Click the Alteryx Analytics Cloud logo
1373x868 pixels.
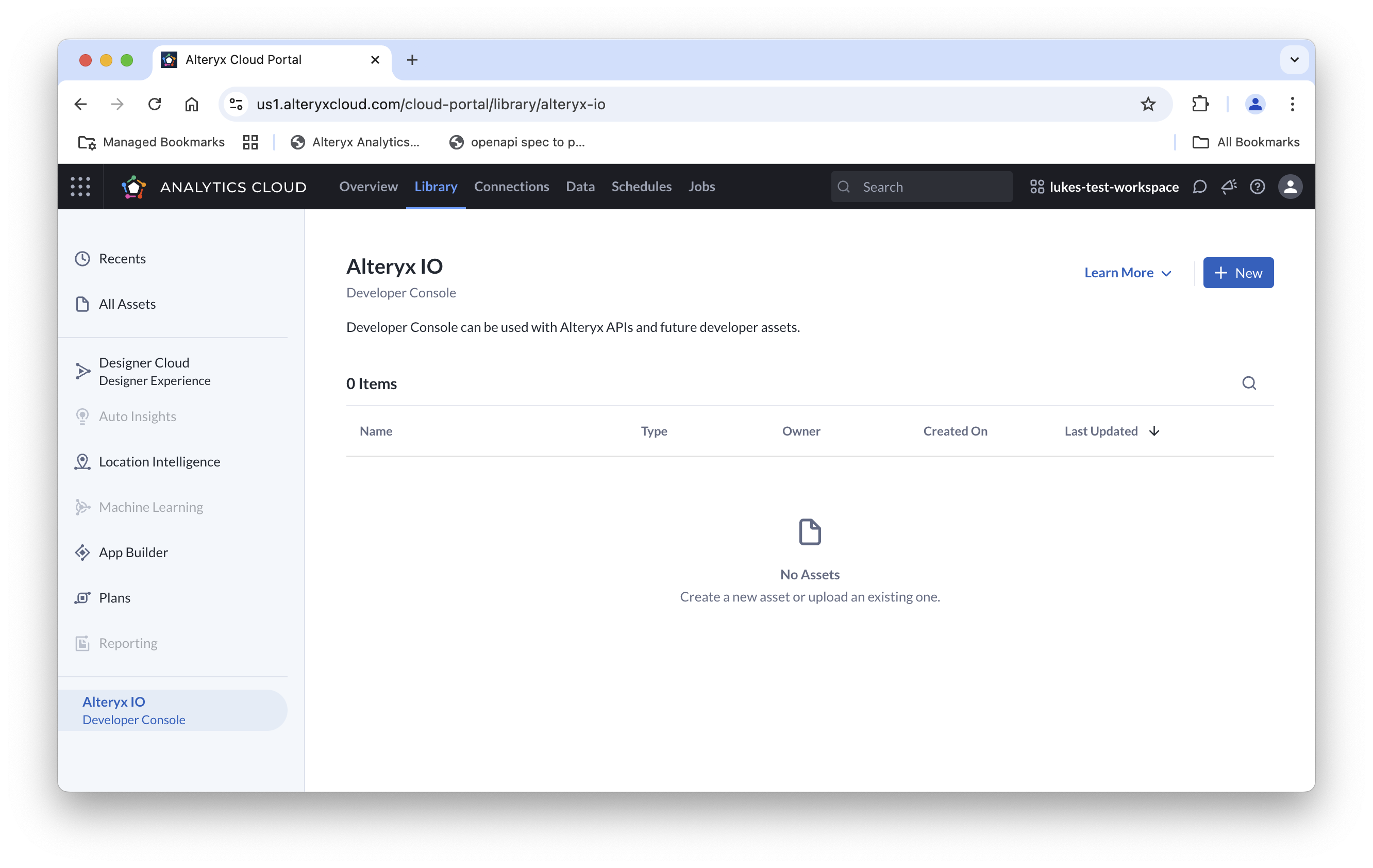click(134, 187)
